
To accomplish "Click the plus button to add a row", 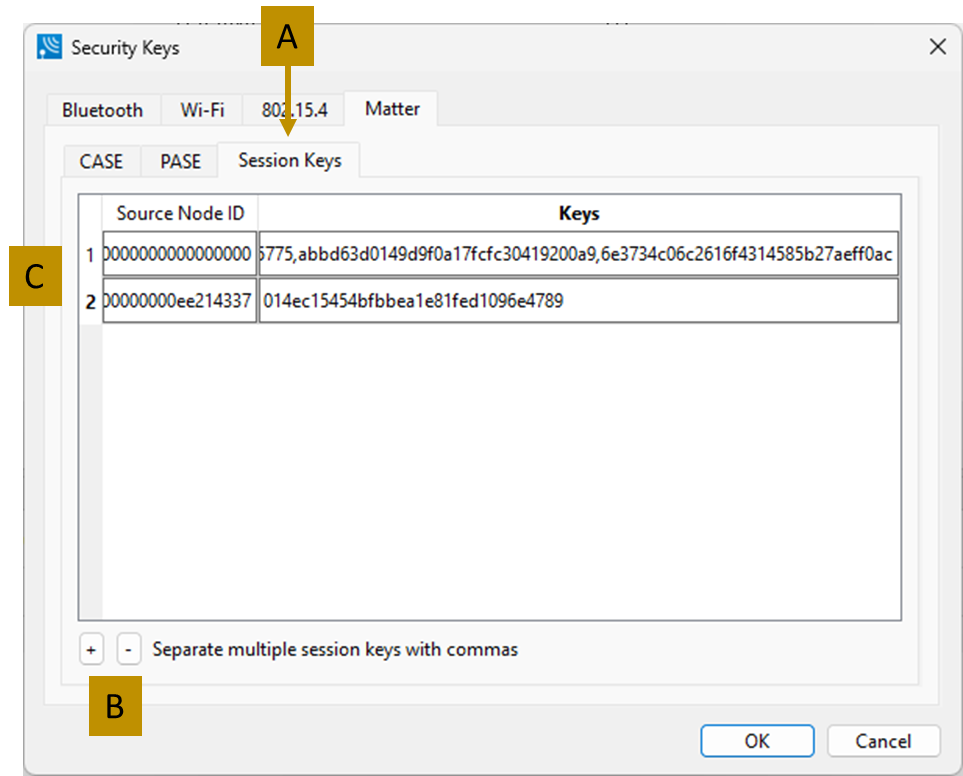I will coord(91,650).
